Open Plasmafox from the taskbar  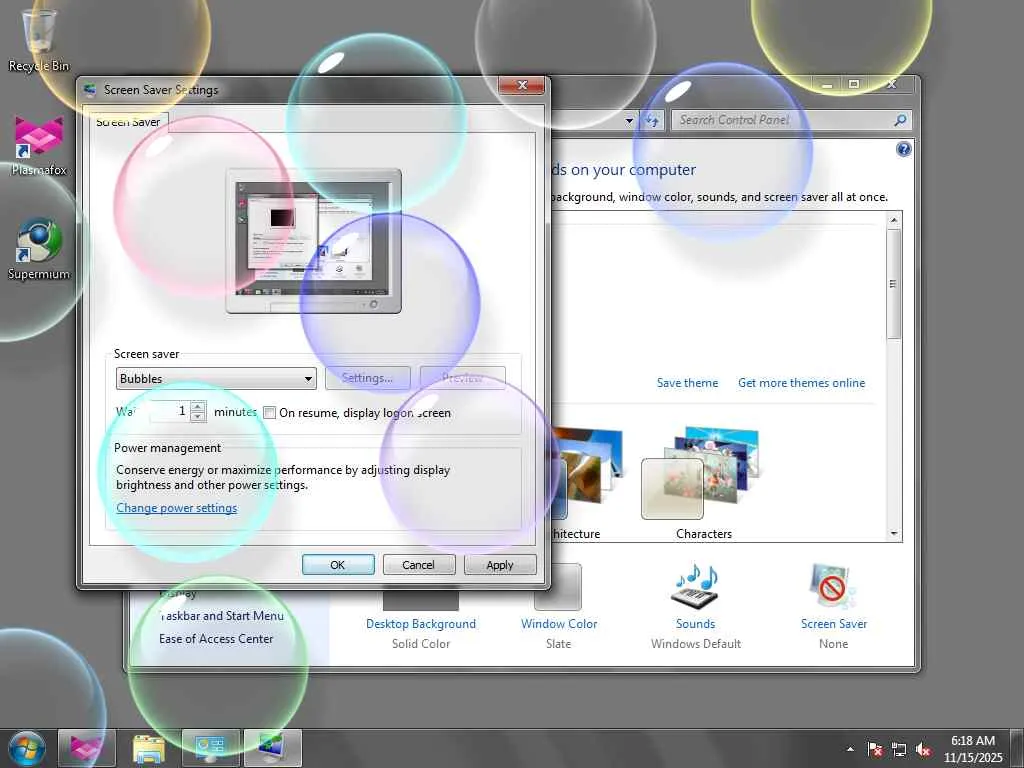(86, 748)
